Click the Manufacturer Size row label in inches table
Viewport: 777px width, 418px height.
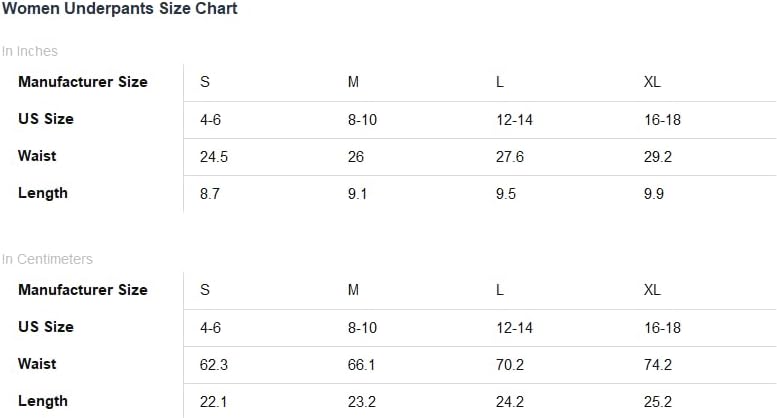point(83,82)
